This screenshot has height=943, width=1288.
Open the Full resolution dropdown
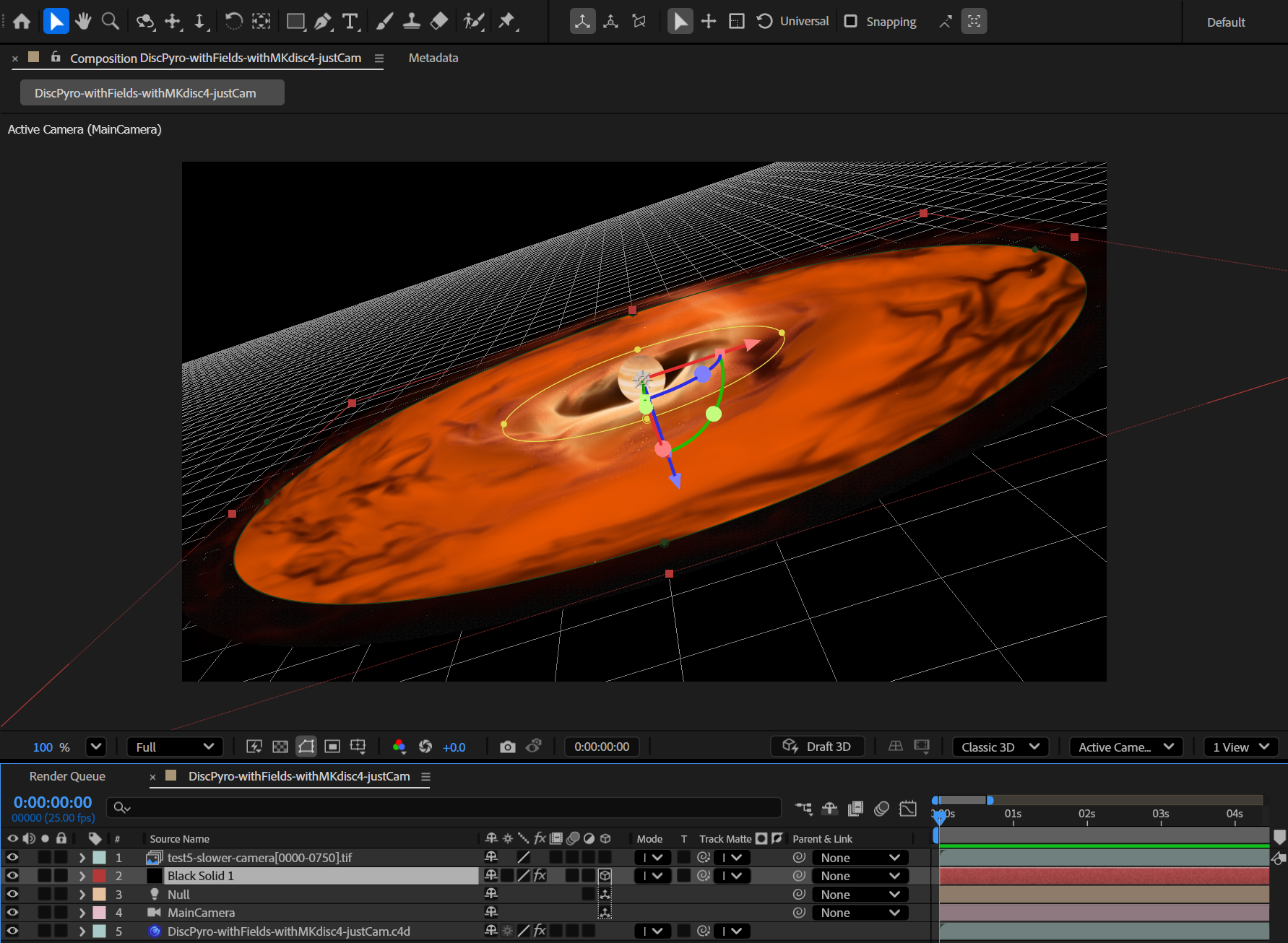tap(175, 747)
